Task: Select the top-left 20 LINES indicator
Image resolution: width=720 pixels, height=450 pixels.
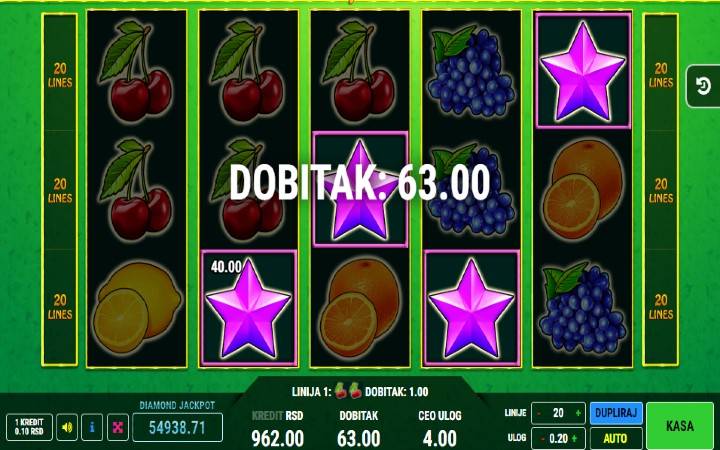Action: [60, 75]
